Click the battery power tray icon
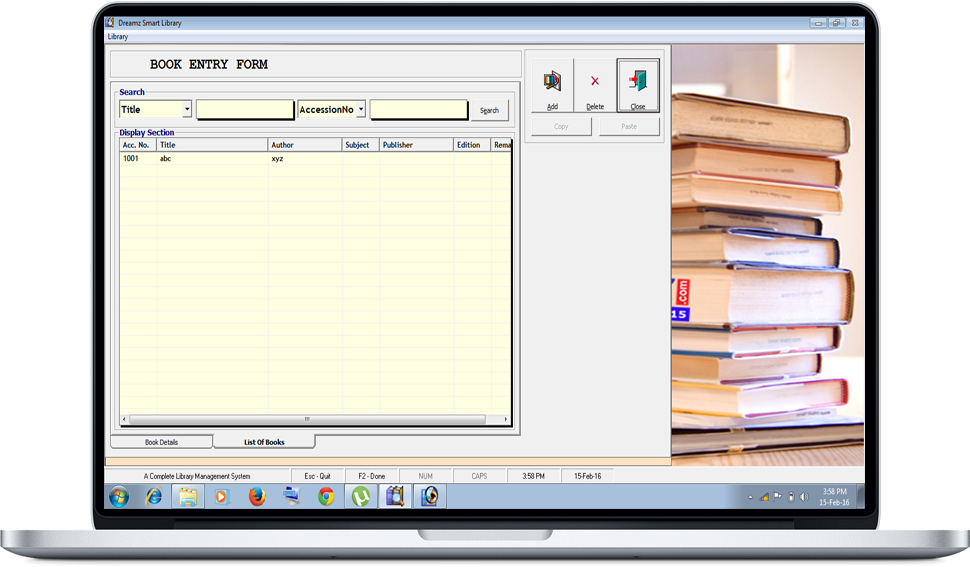Viewport: 970px width, 567px height. (791, 497)
